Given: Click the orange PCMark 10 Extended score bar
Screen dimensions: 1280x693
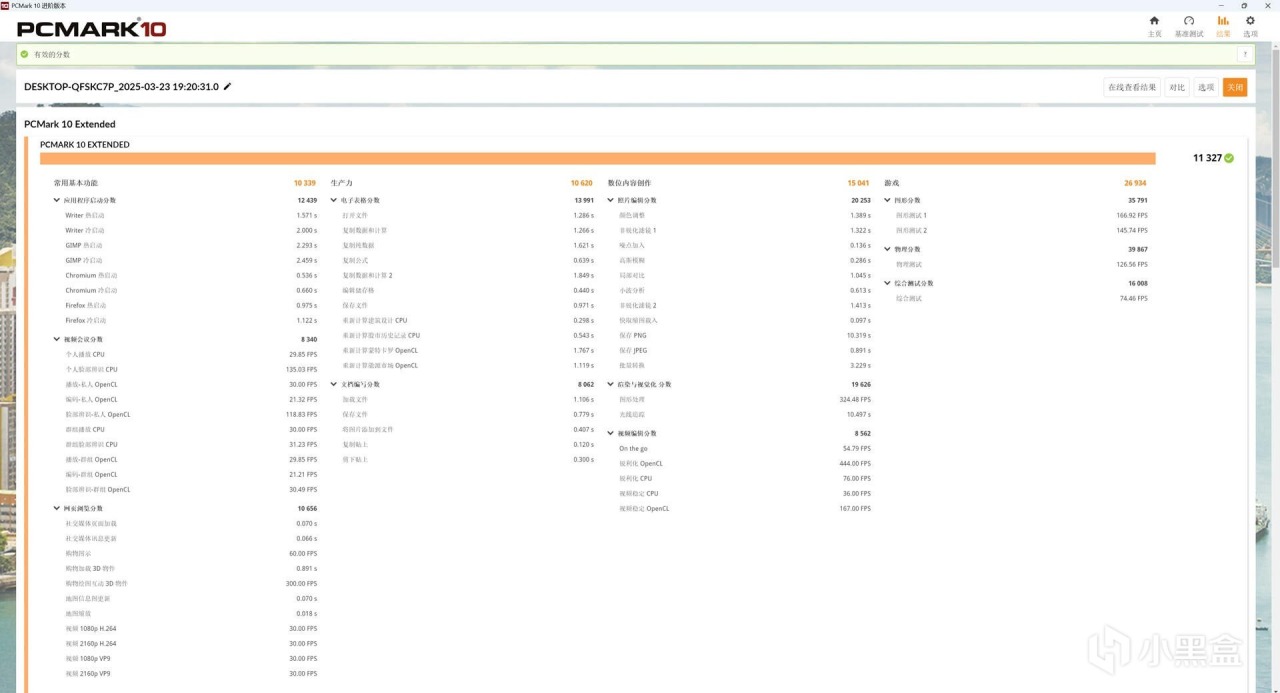Looking at the screenshot, I should [x=598, y=158].
